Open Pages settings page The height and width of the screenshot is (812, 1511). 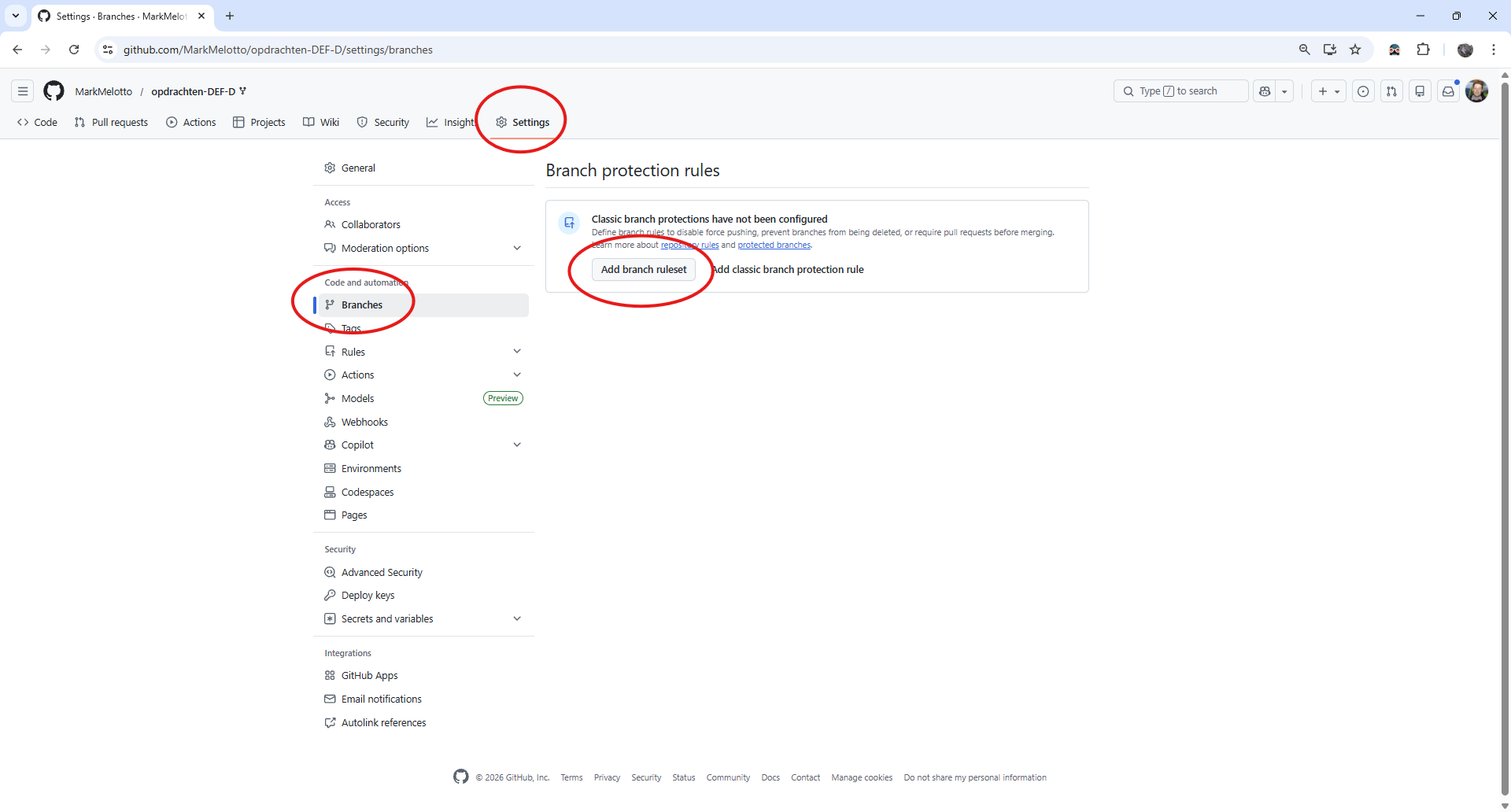coord(423,515)
